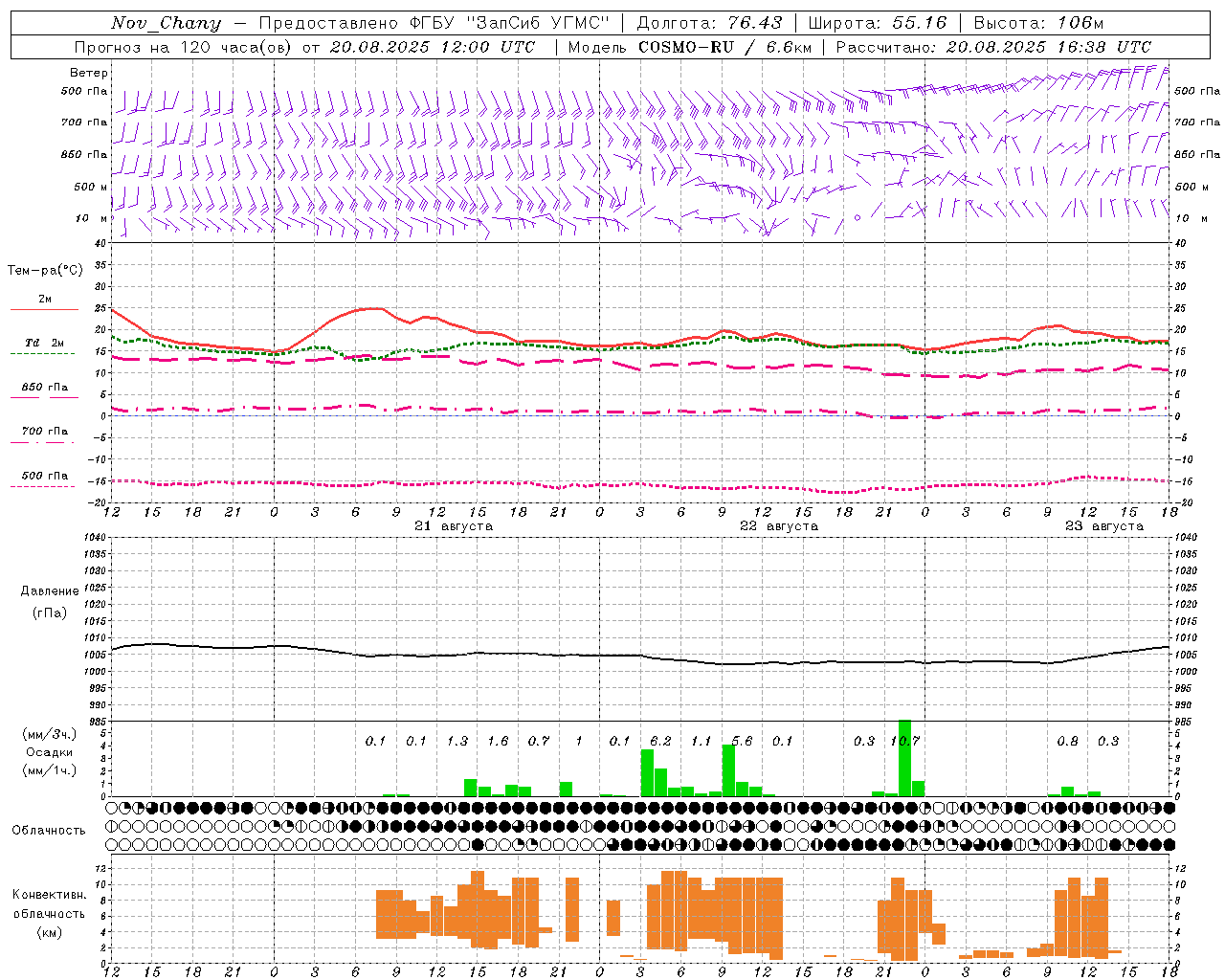Click the "23 августа" date label

click(x=1104, y=526)
